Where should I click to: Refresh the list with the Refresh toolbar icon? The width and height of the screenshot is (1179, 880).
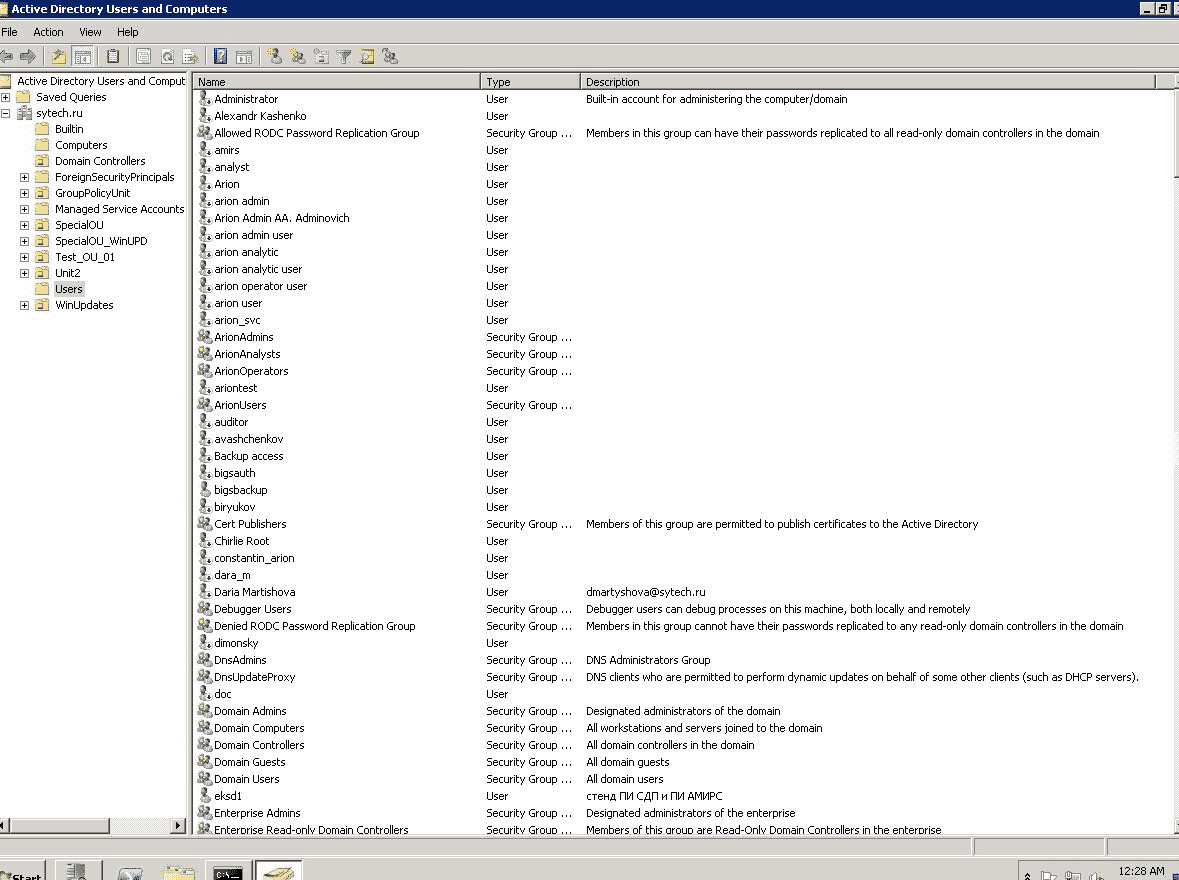point(167,56)
